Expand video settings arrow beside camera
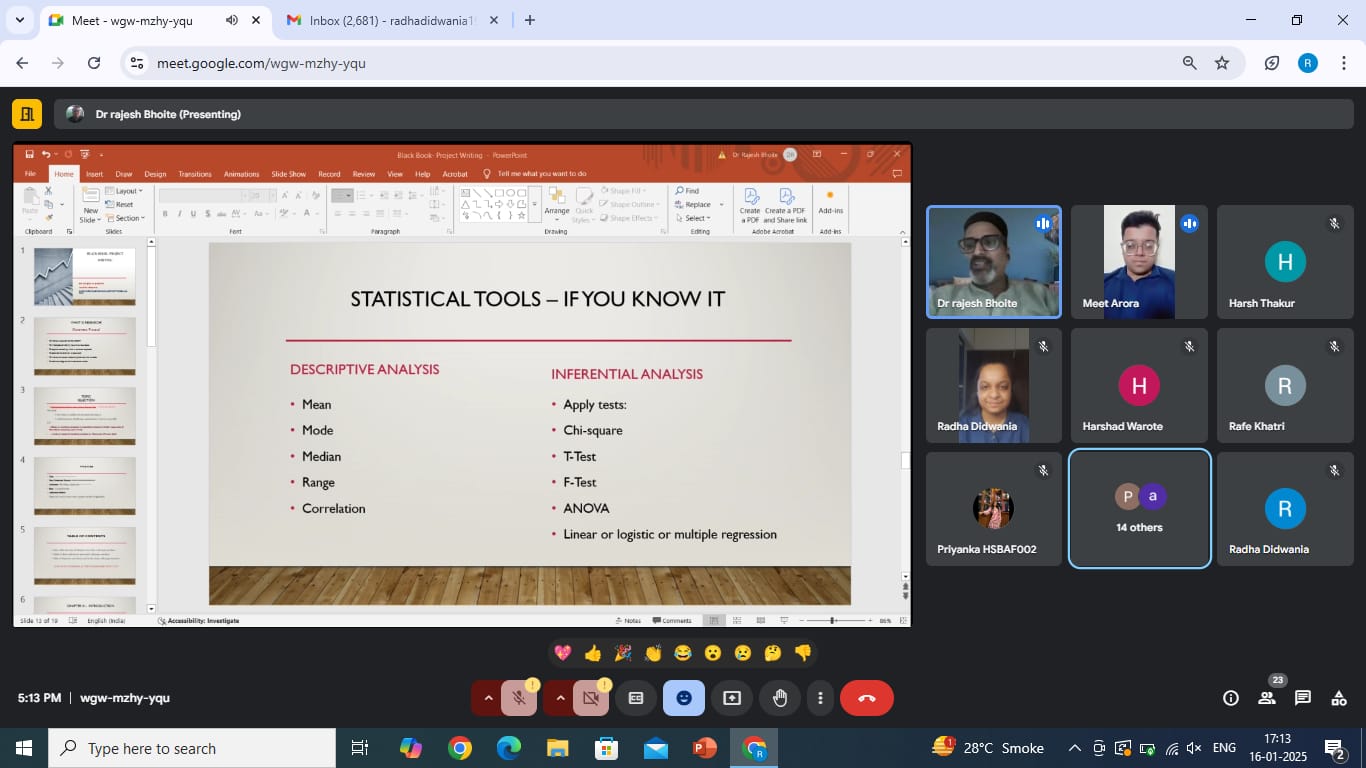The image size is (1366, 768). [x=560, y=698]
